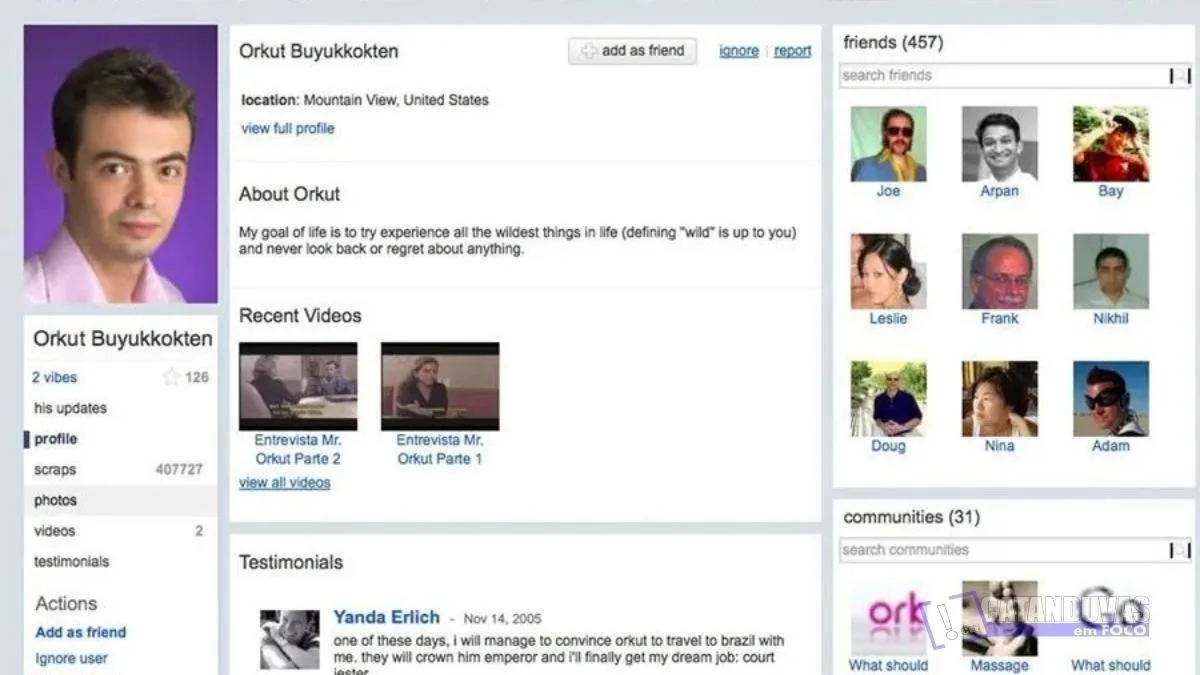Viewport: 1200px width, 675px height.
Task: Select profile in the sidebar menu
Action: [56, 439]
